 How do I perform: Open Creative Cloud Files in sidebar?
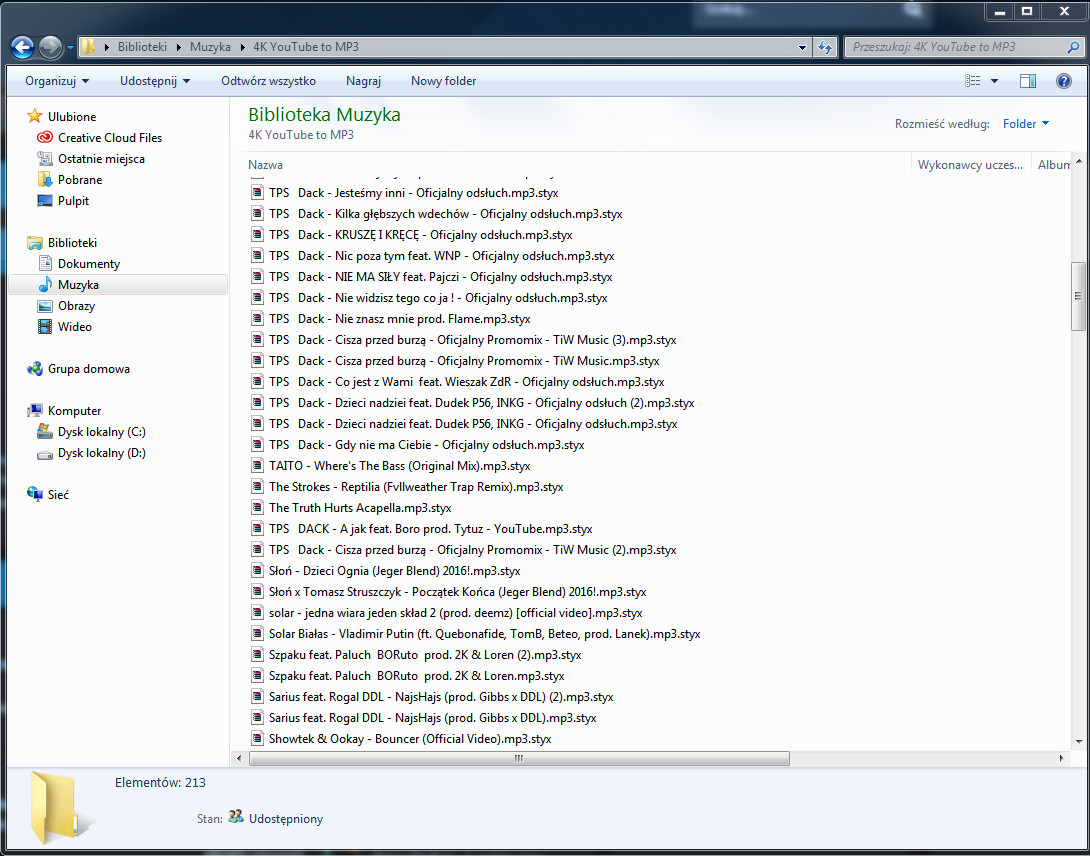click(x=110, y=138)
